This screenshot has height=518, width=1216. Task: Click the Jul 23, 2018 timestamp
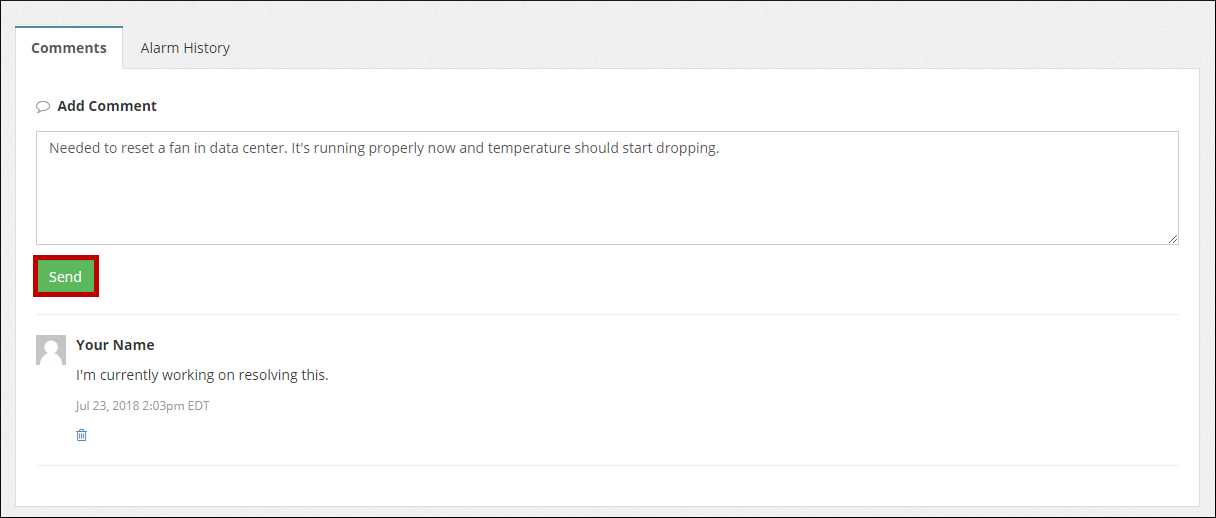[142, 406]
